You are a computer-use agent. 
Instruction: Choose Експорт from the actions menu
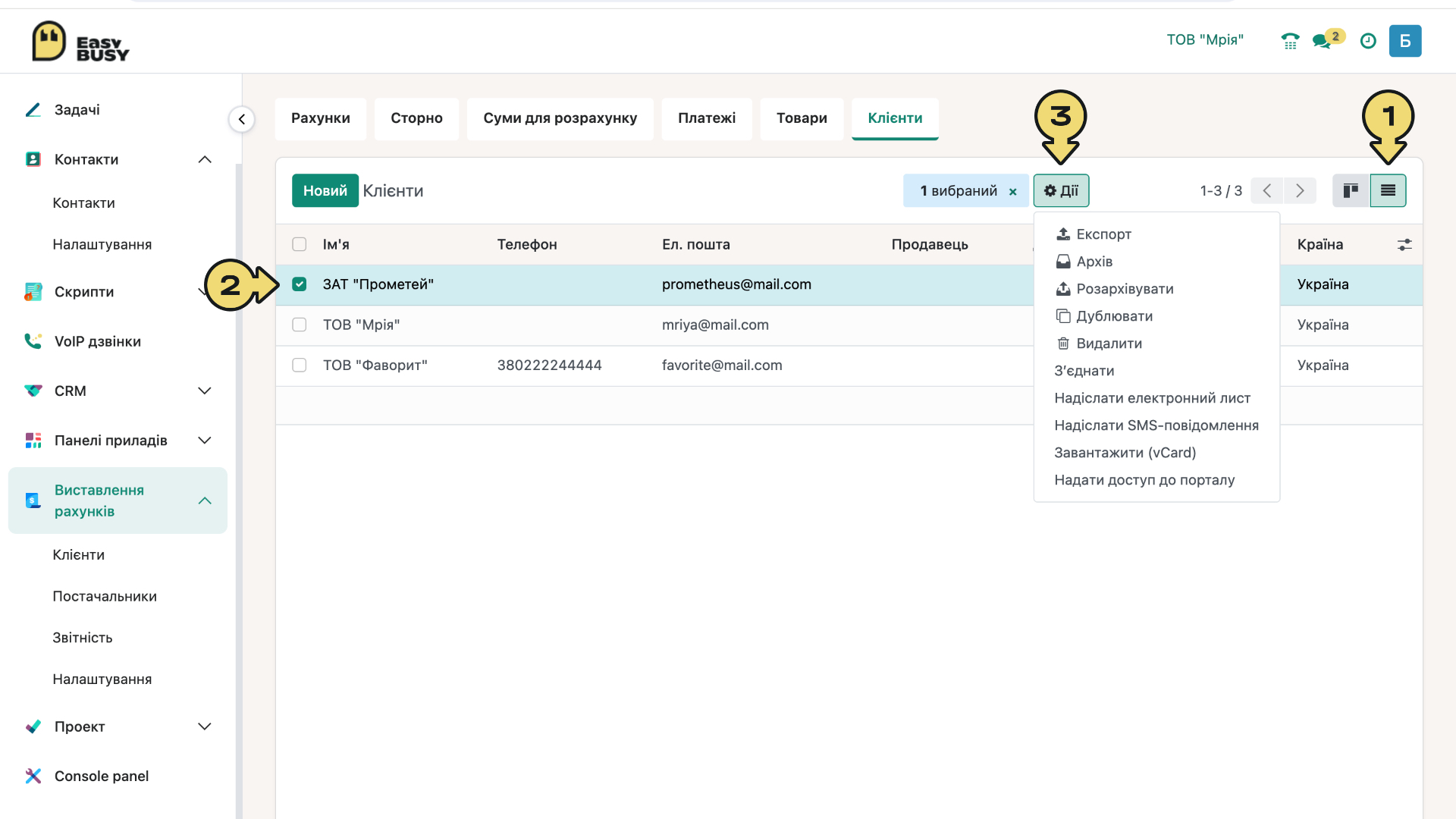coord(1156,234)
